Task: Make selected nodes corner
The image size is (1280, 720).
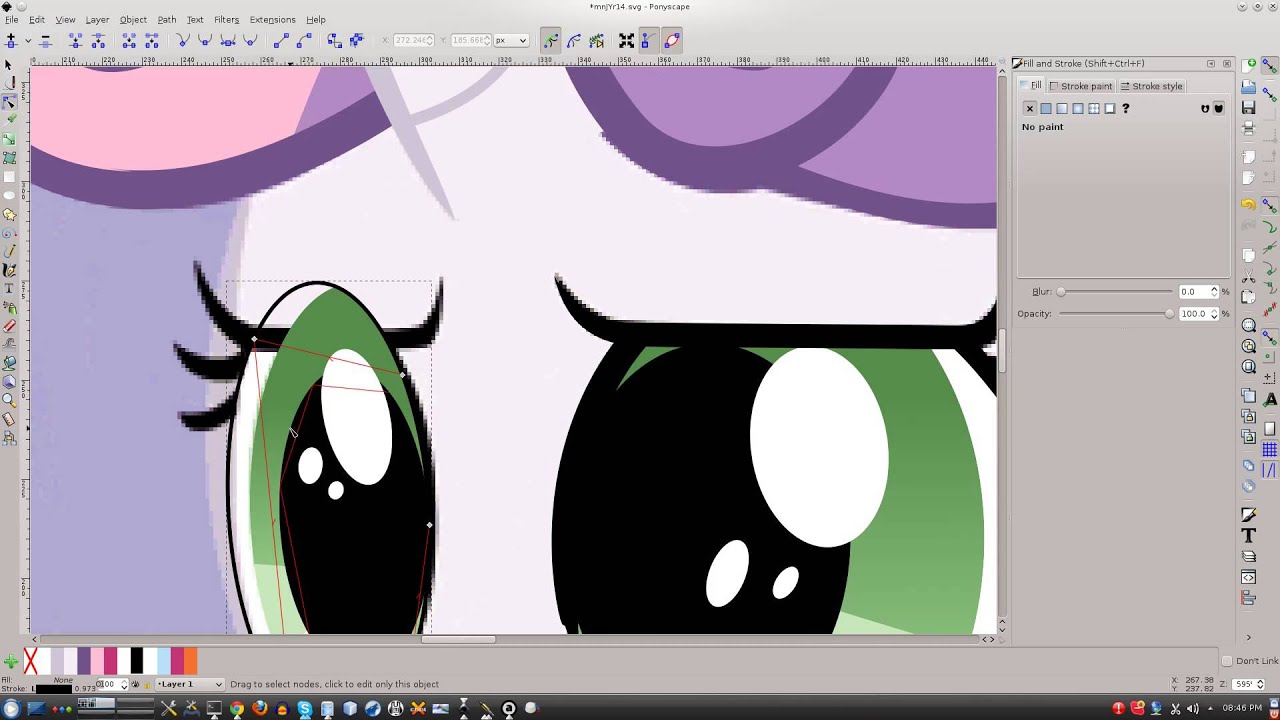Action: pyautogui.click(x=182, y=41)
